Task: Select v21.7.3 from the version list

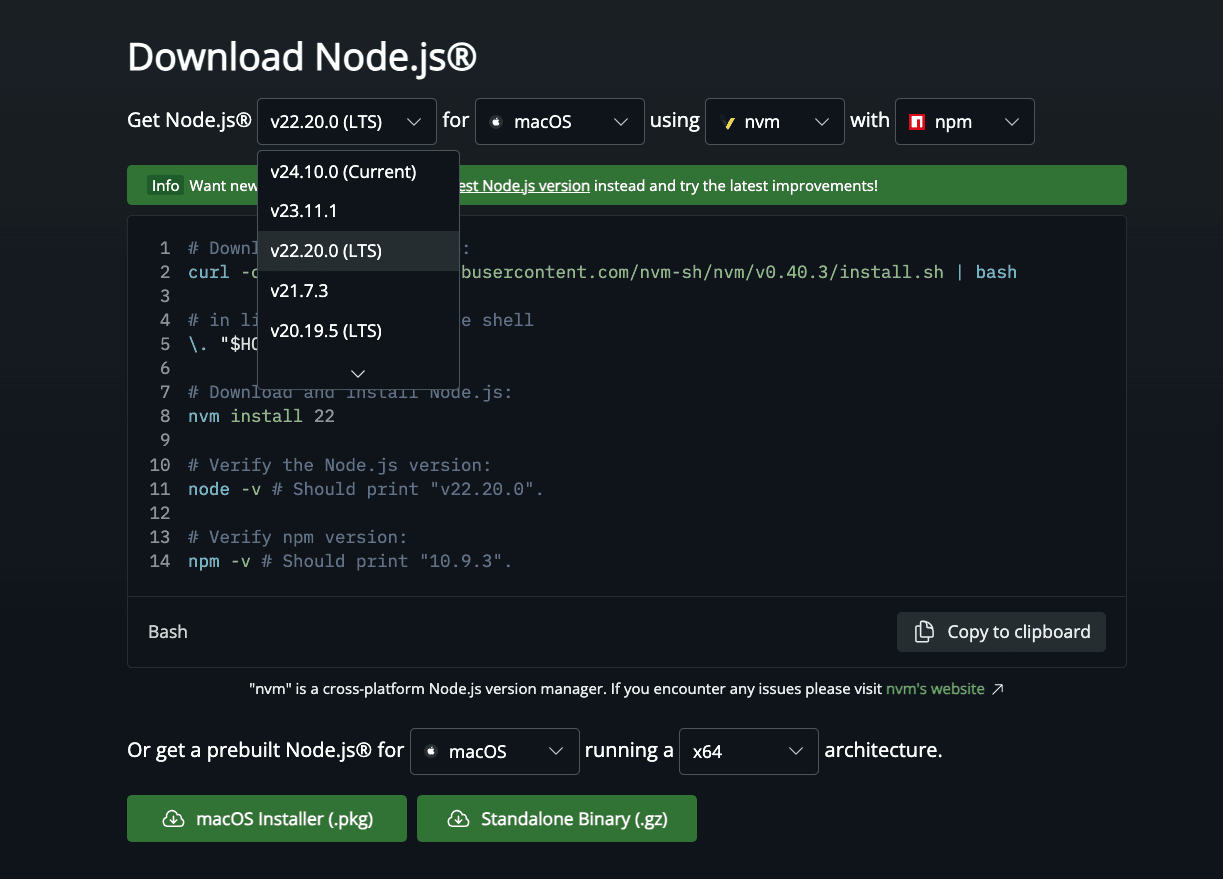Action: (299, 291)
